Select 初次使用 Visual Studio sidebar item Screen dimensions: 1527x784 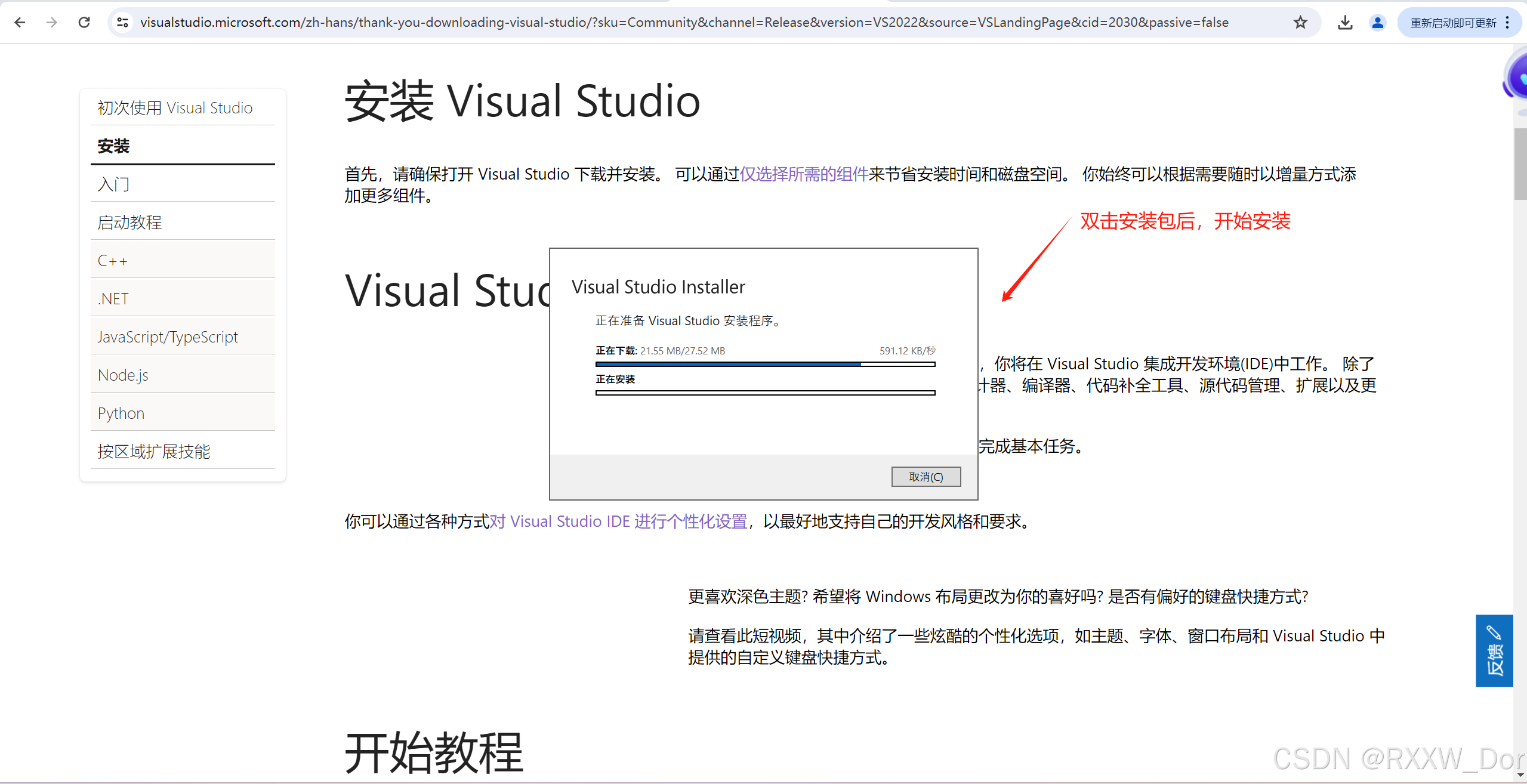click(x=175, y=108)
